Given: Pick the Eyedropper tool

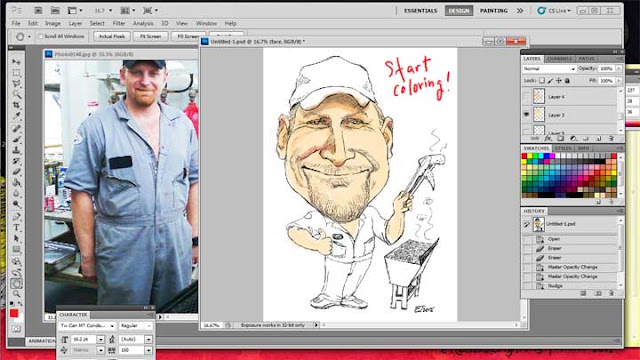Looking at the screenshot, I should (16, 116).
